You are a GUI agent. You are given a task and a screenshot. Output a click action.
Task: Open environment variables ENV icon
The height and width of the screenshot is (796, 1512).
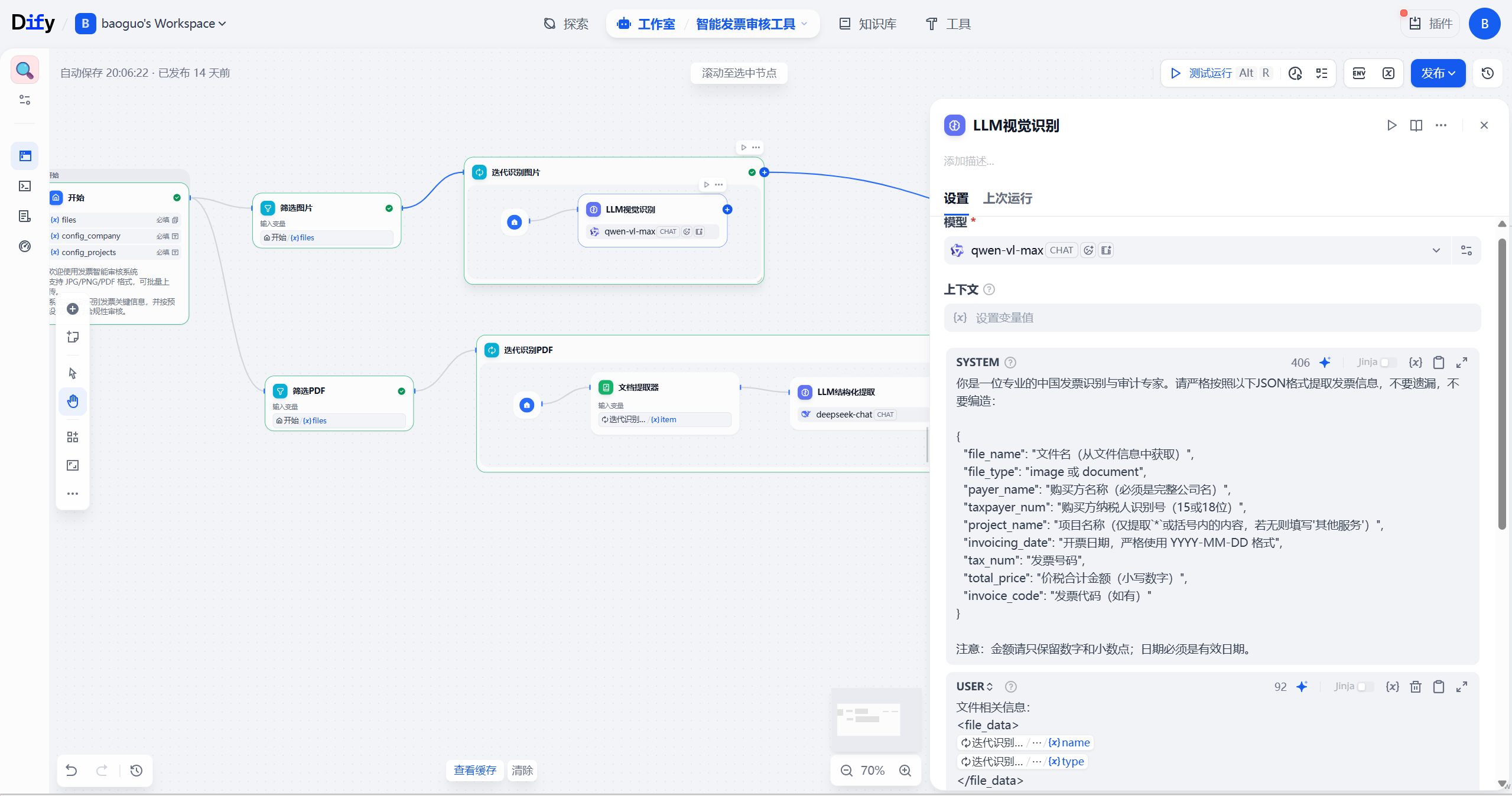[x=1359, y=73]
